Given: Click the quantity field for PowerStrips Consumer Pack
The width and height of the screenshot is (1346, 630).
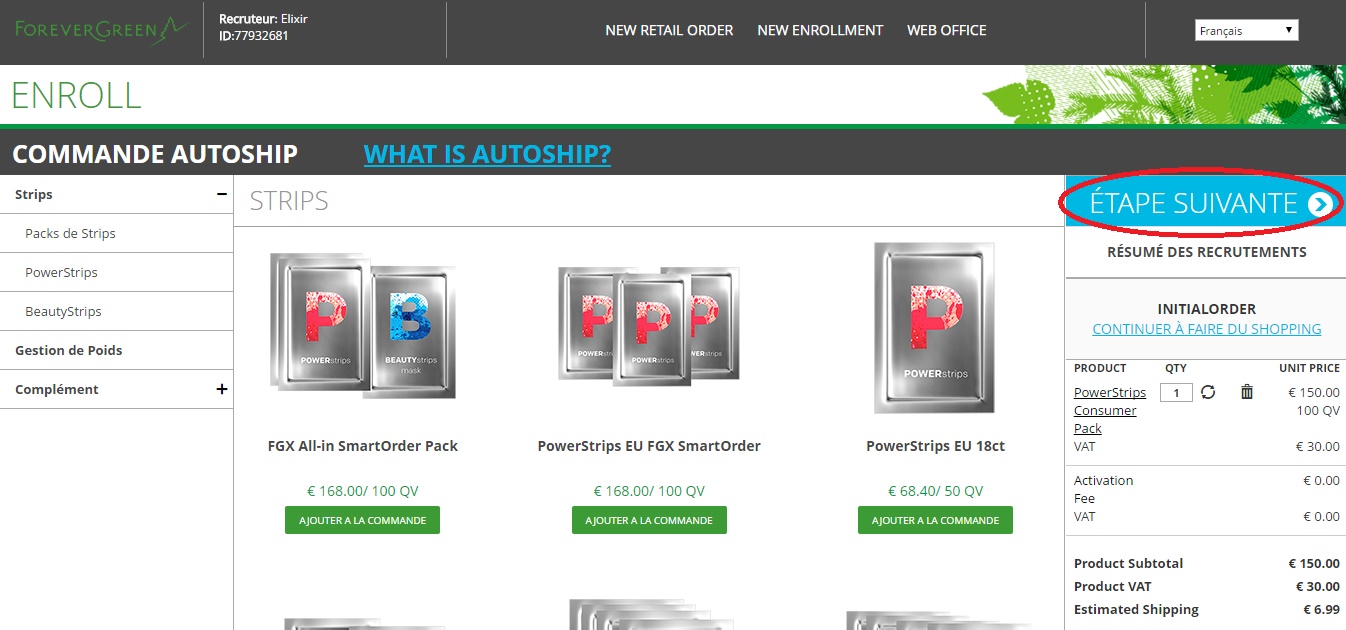Looking at the screenshot, I should [x=1176, y=393].
